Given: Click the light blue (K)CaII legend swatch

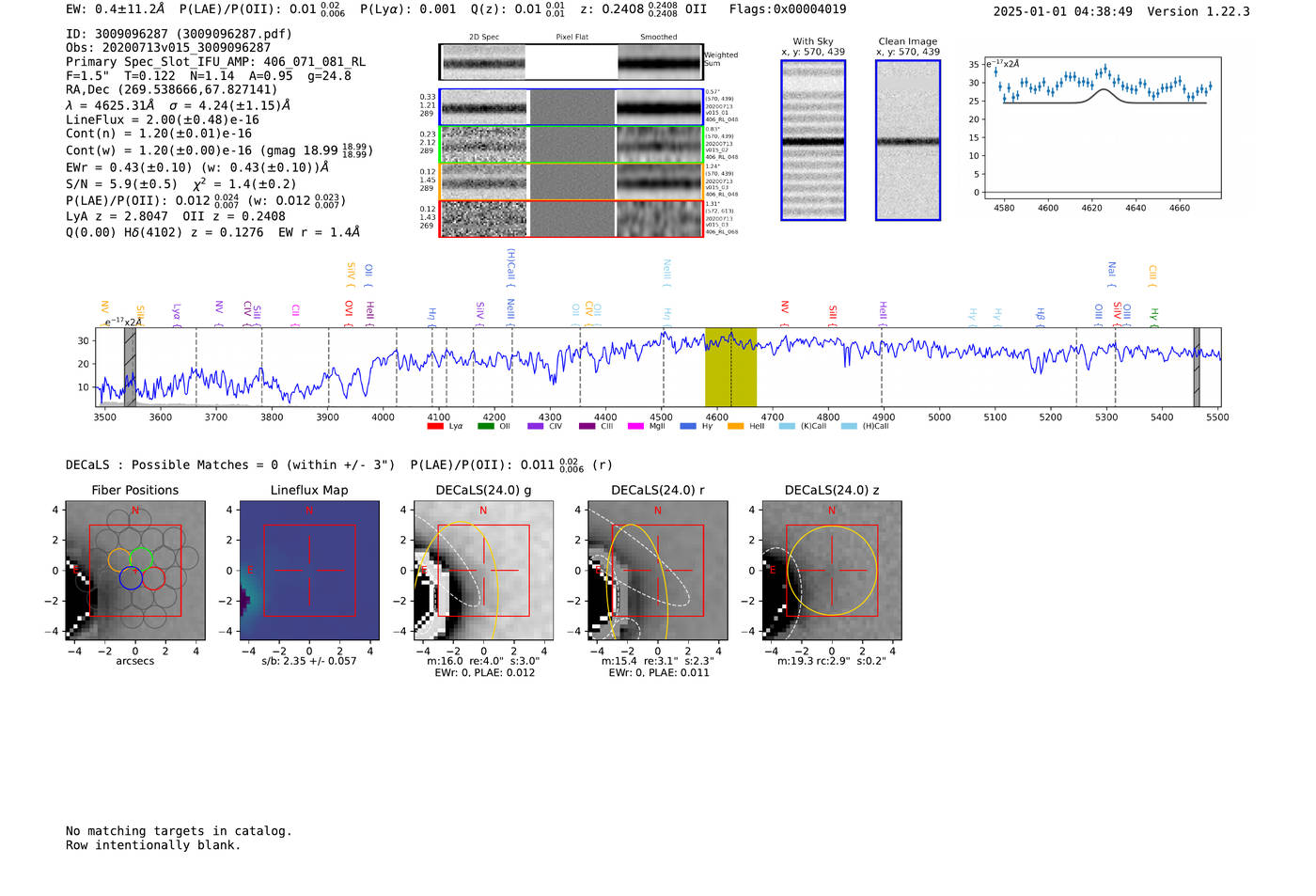Looking at the screenshot, I should [x=787, y=427].
